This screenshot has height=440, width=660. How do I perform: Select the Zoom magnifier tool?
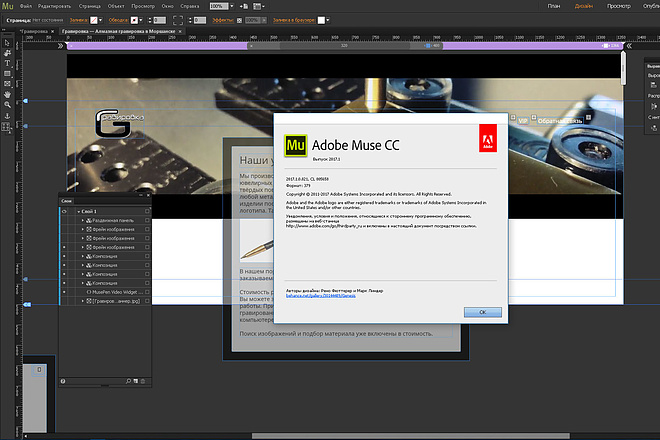click(7, 104)
